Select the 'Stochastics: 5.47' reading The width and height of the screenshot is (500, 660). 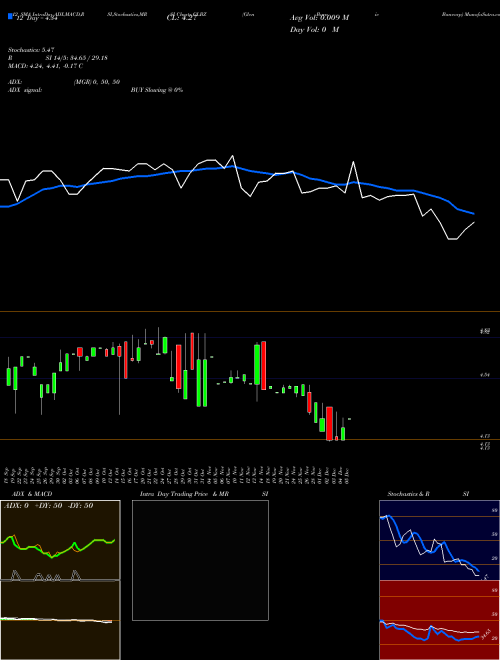pos(31,50)
